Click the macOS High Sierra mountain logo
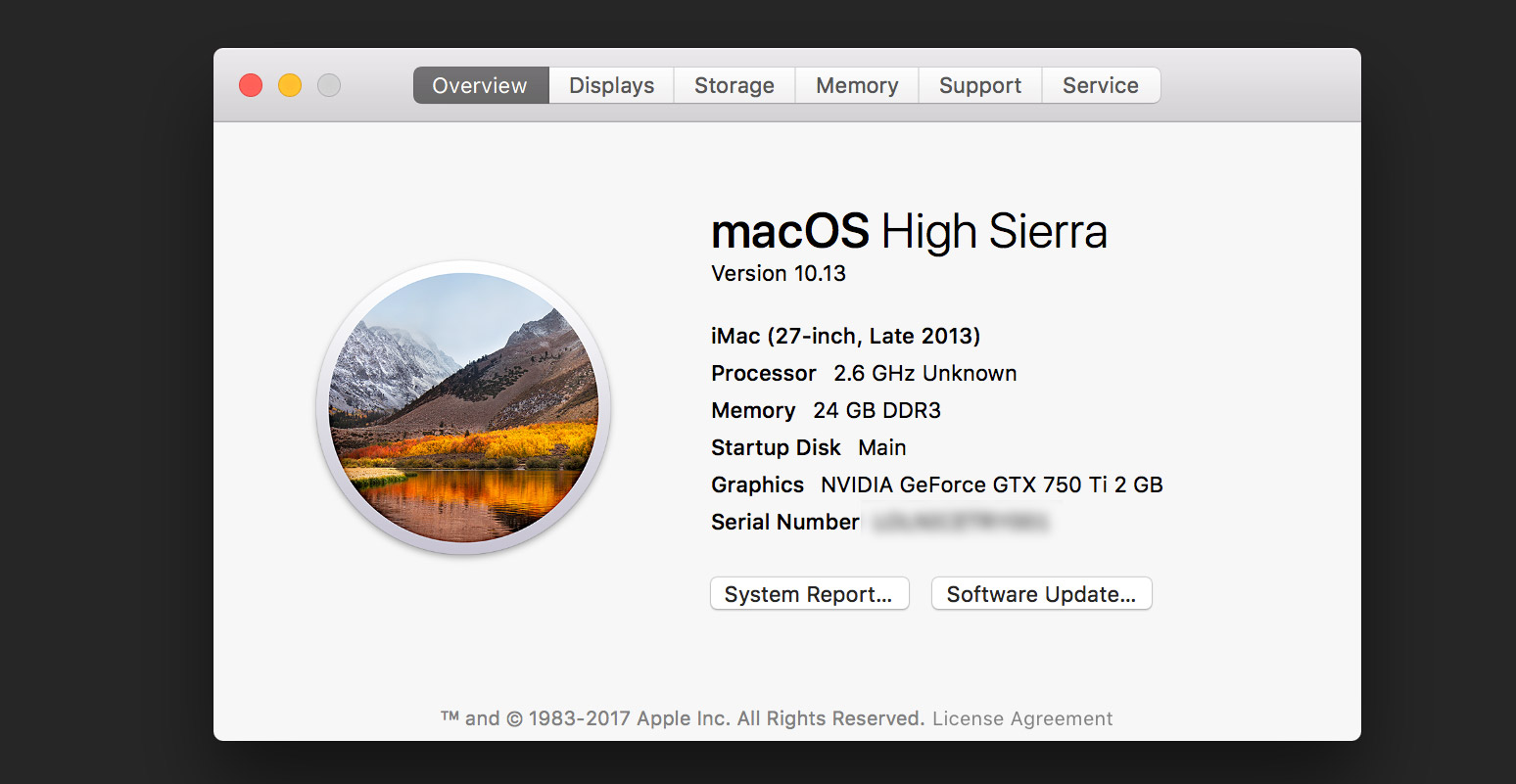 pos(463,407)
